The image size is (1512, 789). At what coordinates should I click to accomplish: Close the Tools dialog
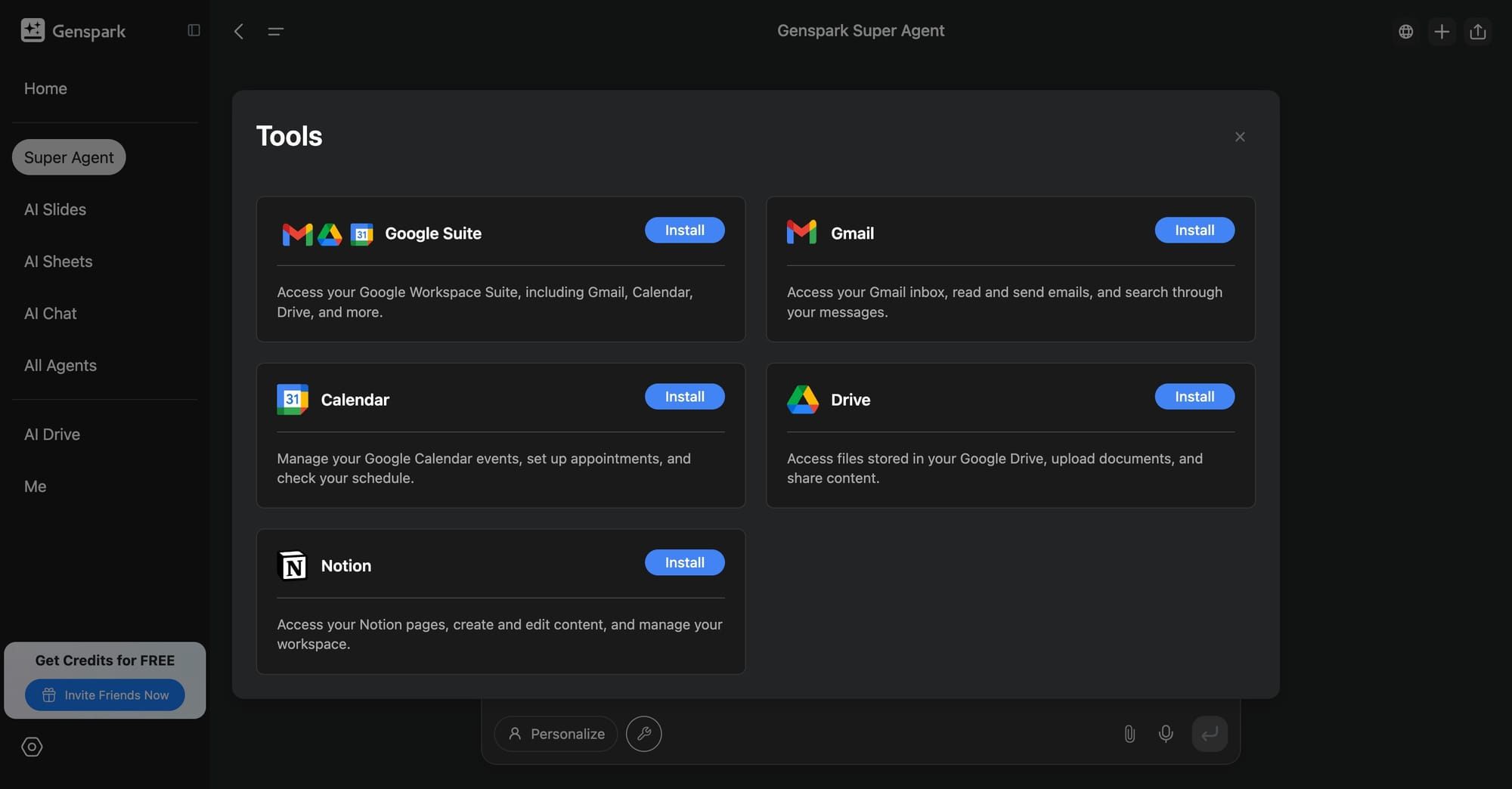click(x=1240, y=137)
